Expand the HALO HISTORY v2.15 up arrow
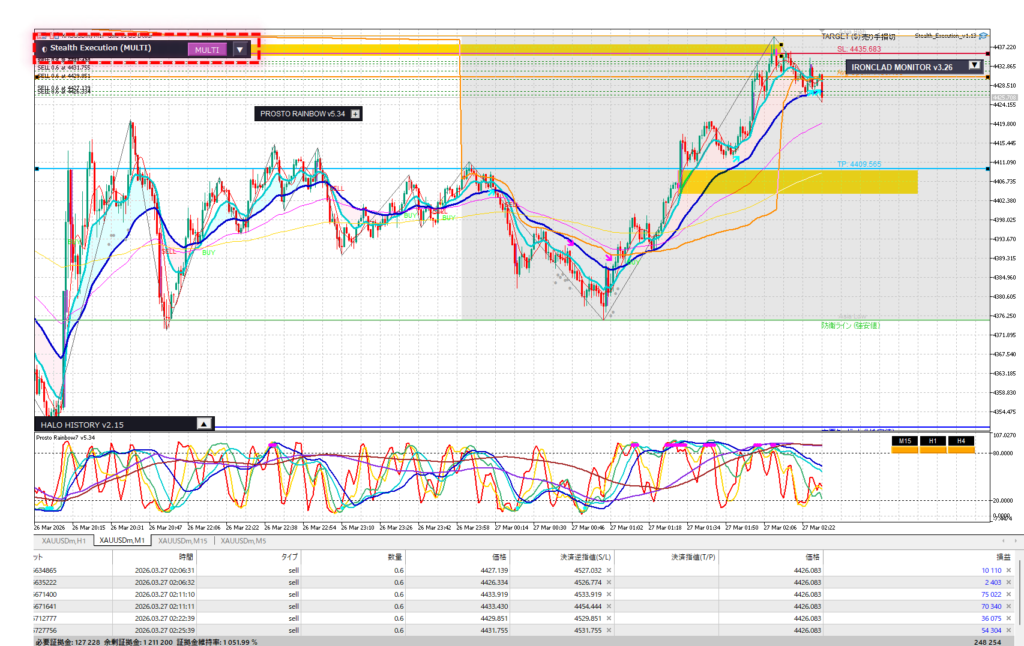1024x646 pixels. (204, 423)
